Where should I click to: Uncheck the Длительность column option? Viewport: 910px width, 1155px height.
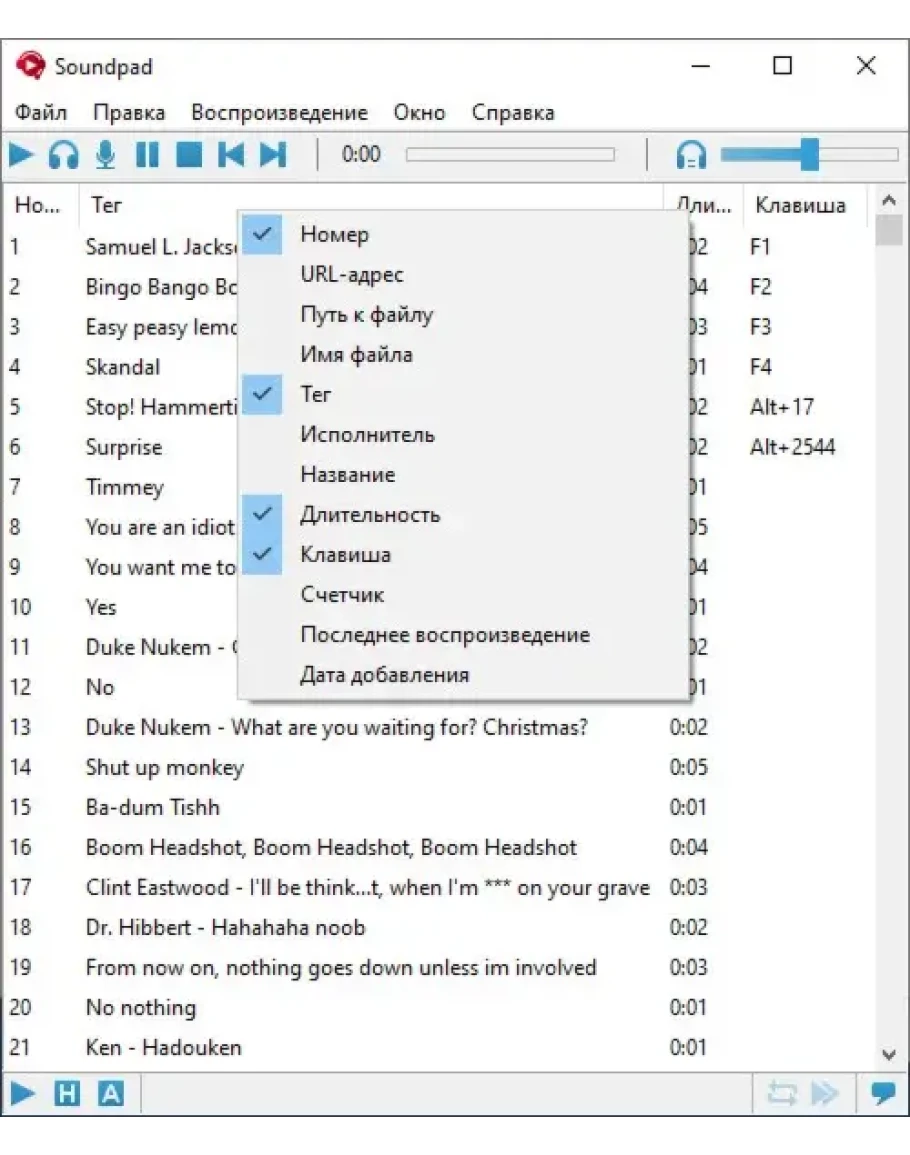(x=369, y=515)
